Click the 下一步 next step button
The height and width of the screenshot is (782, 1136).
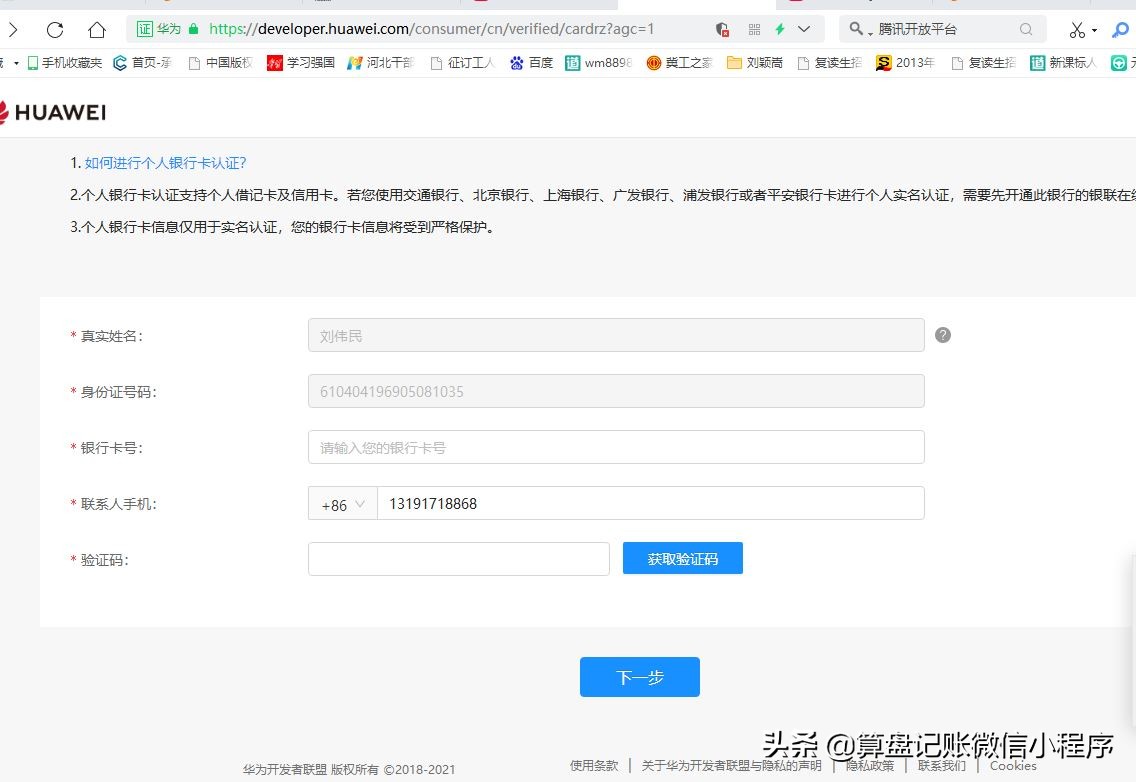639,677
